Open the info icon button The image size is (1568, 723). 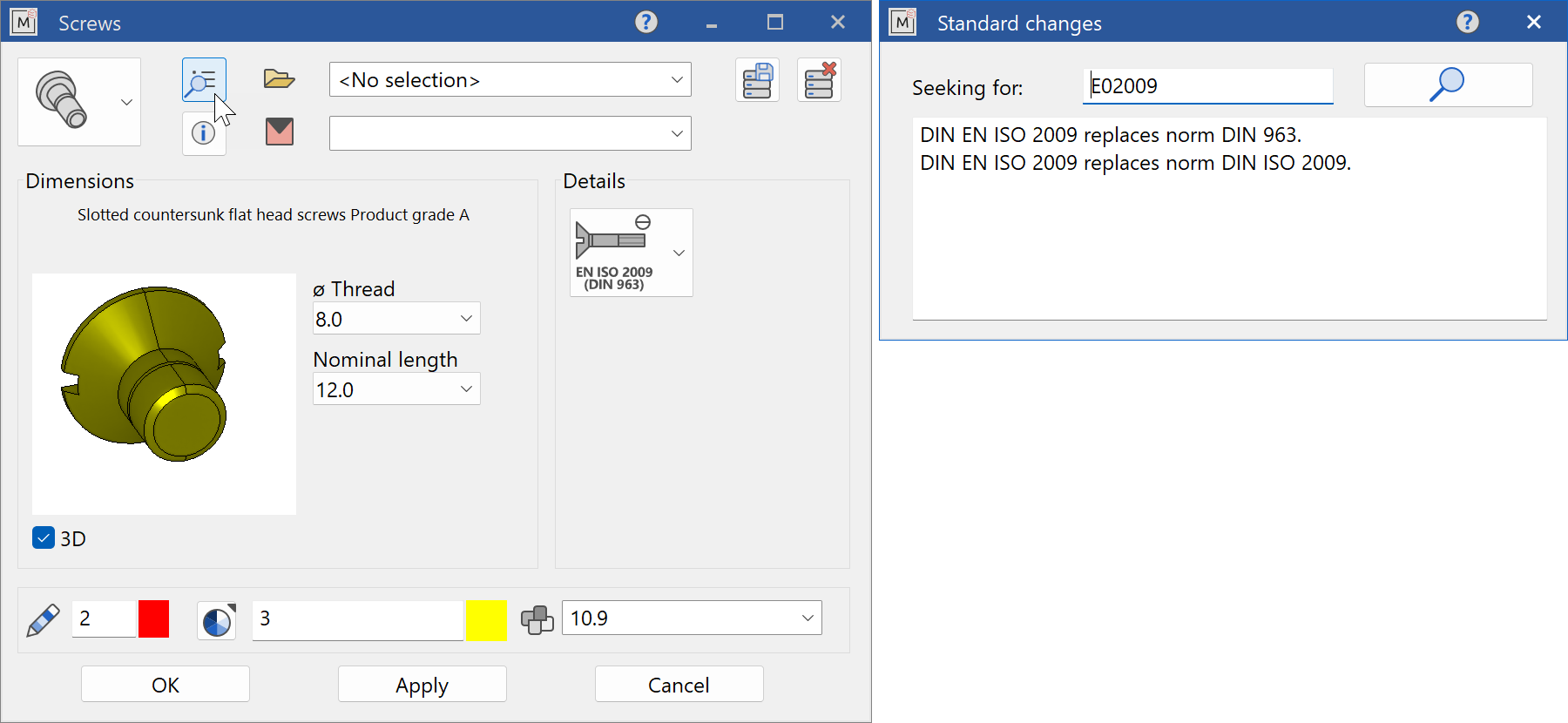pos(204,133)
